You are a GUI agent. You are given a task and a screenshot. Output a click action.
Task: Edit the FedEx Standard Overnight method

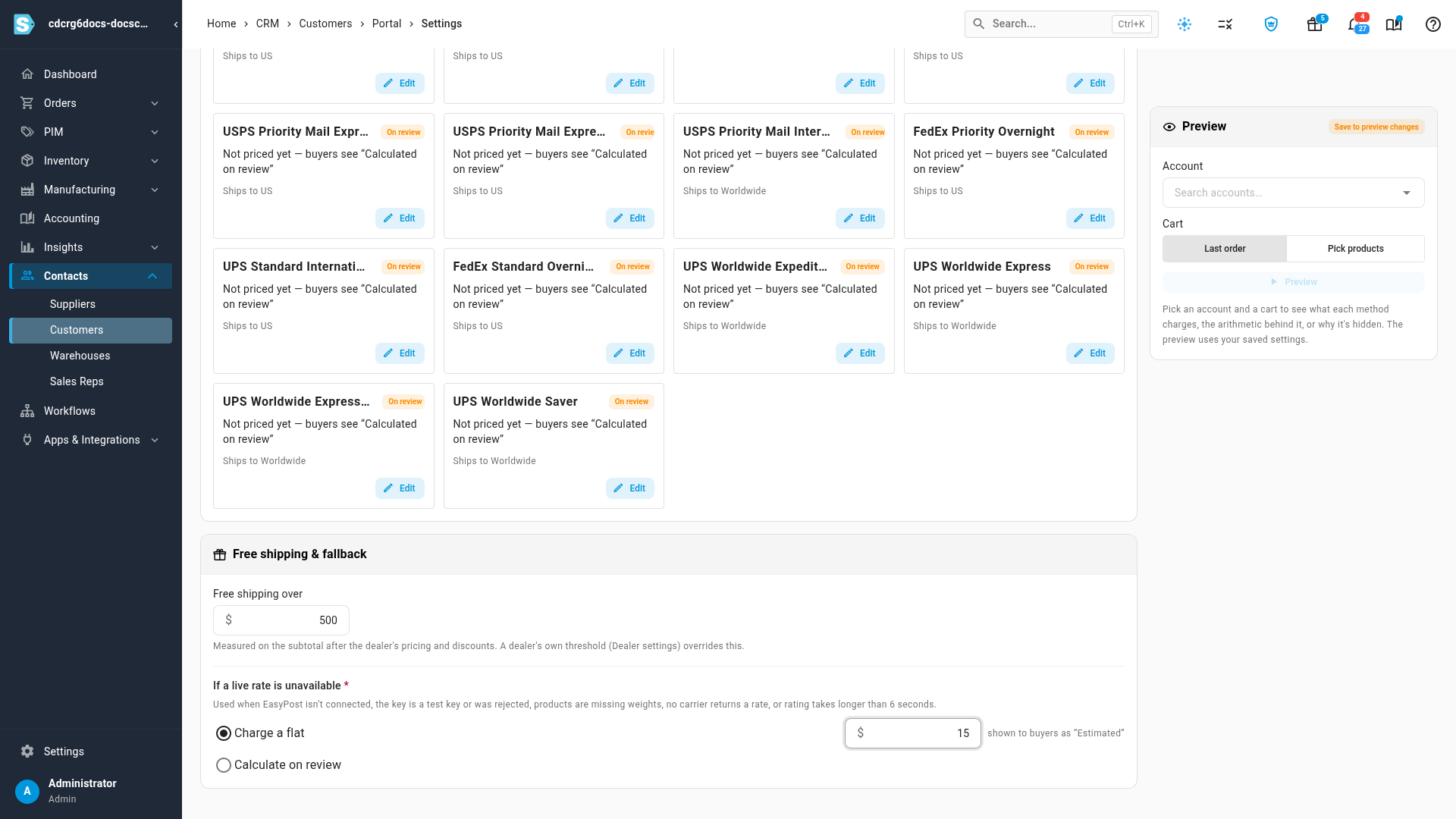pyautogui.click(x=629, y=353)
